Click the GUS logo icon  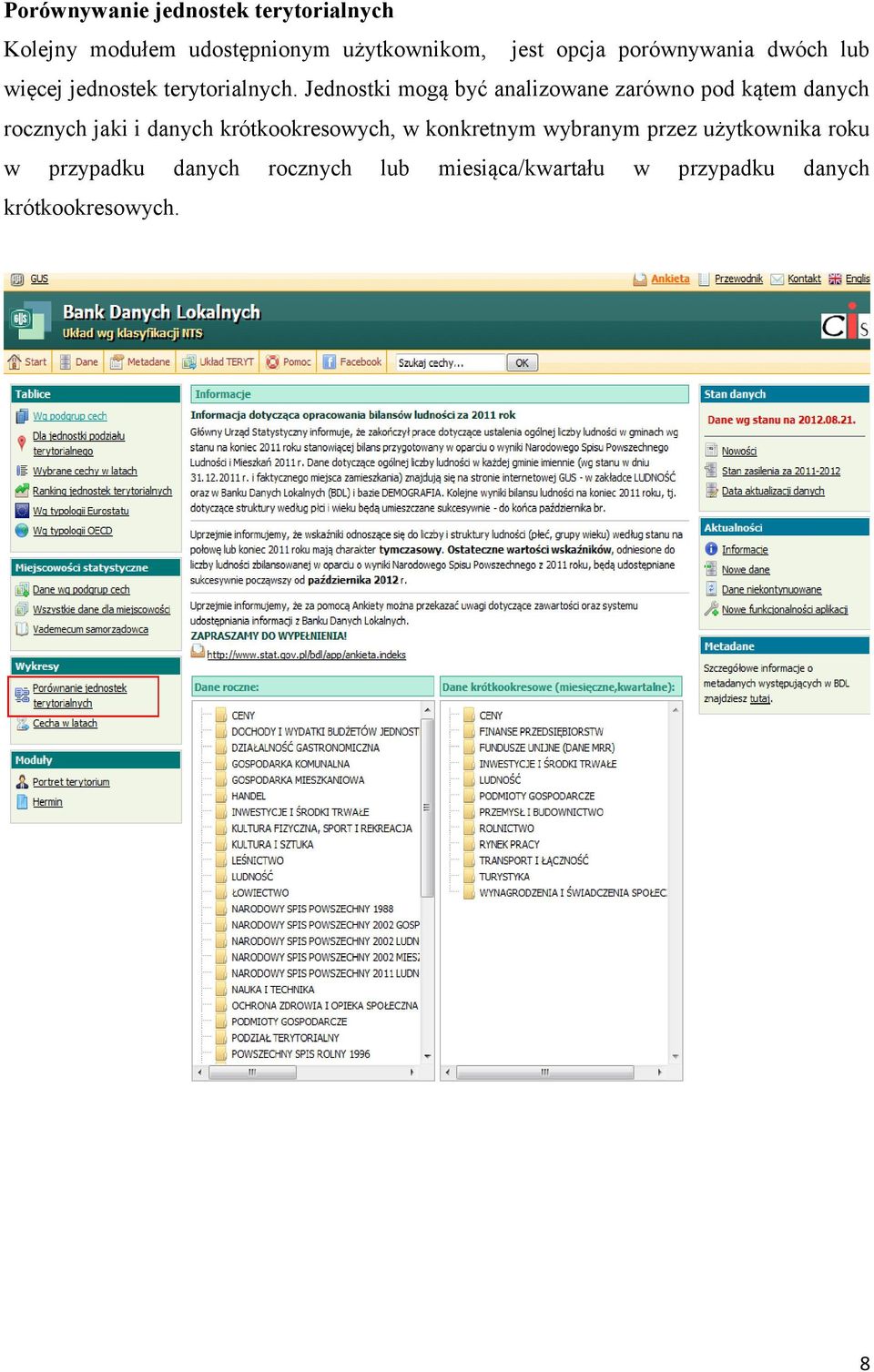click(x=16, y=279)
